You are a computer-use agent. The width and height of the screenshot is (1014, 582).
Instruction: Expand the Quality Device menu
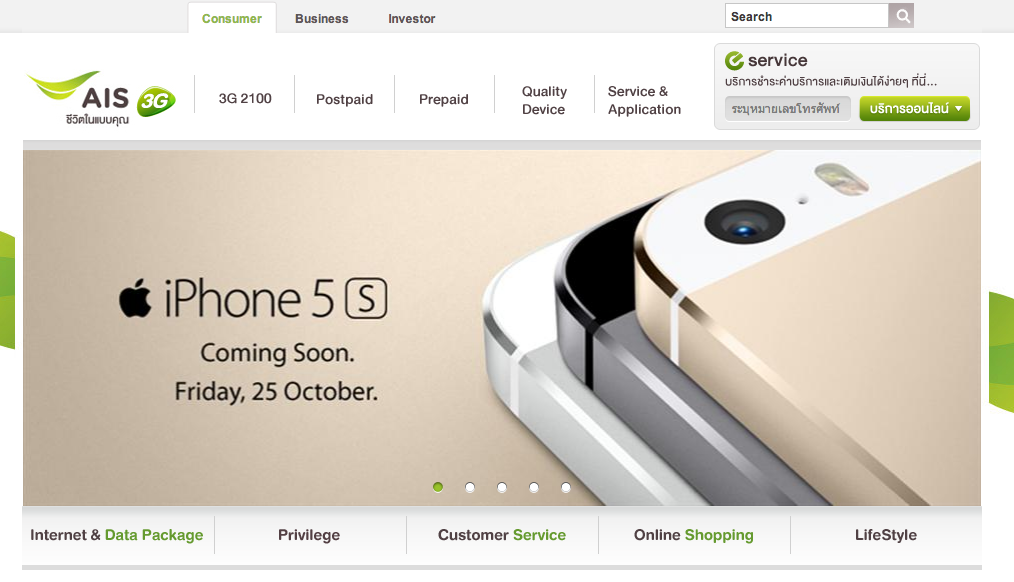(544, 100)
